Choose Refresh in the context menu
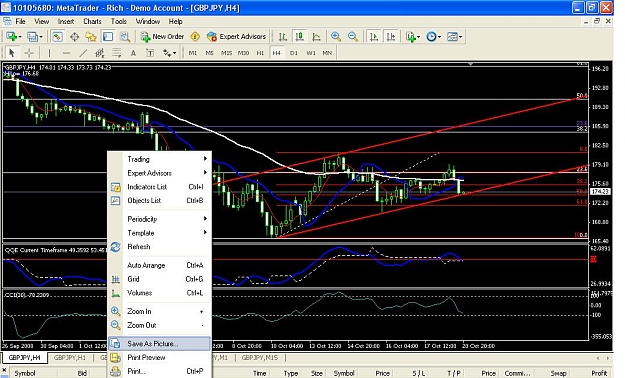 pyautogui.click(x=159, y=247)
